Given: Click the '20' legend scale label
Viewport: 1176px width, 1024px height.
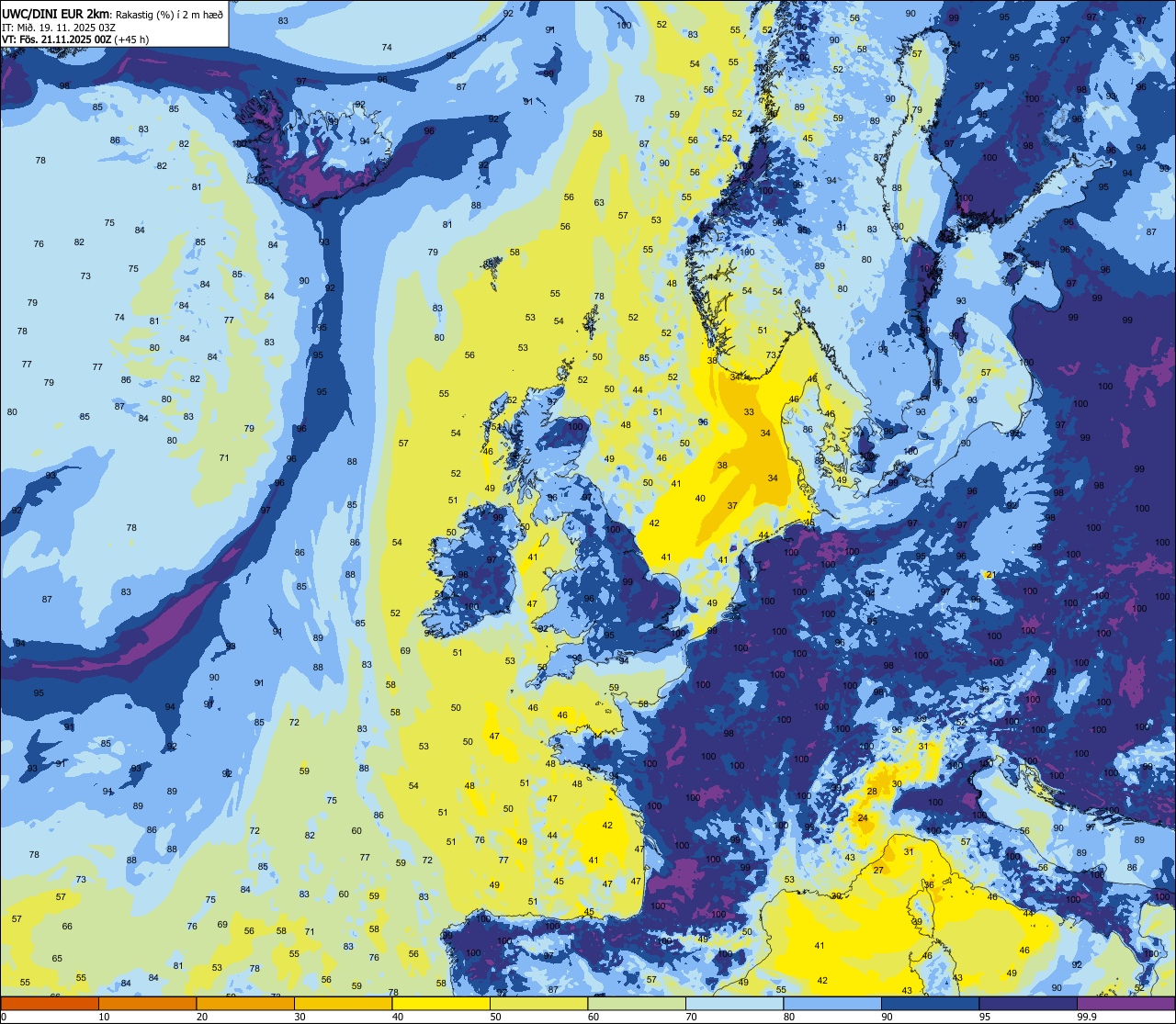Looking at the screenshot, I should point(202,1017).
